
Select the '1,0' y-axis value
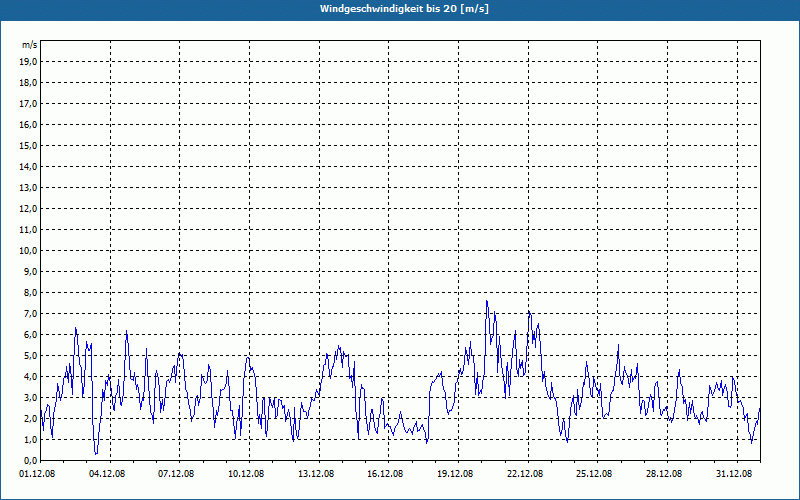30,439
